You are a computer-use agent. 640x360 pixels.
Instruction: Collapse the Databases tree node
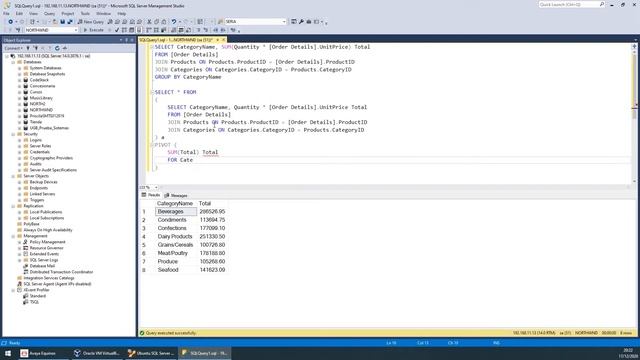pos(13,62)
